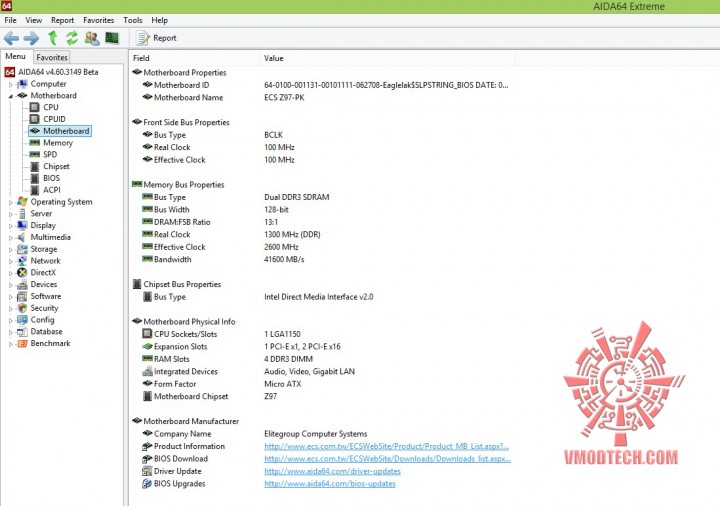Click the Benchmark icon in tree

[22, 343]
